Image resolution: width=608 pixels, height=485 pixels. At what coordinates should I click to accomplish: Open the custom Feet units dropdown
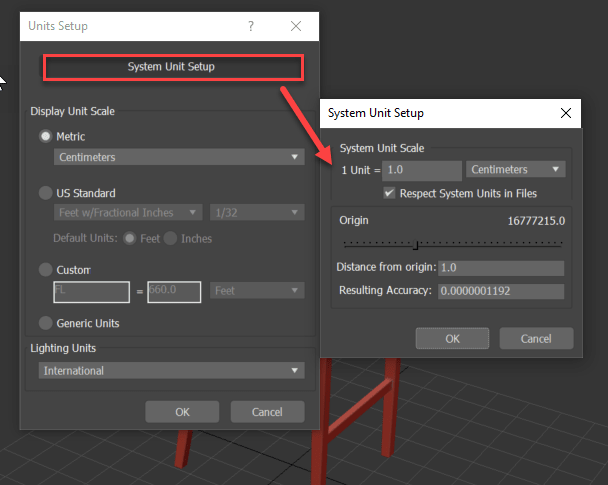pos(257,290)
